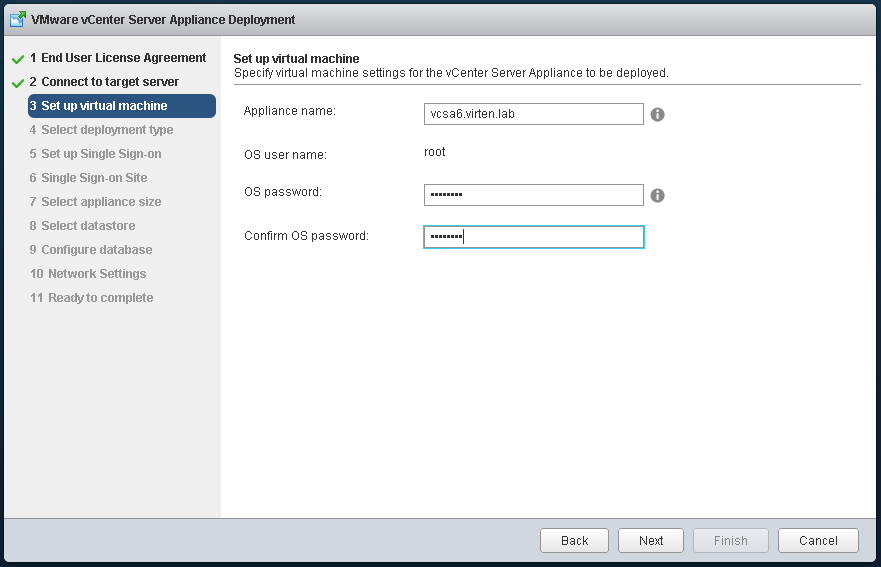The height and width of the screenshot is (567, 881).
Task: Click the disabled Finish button
Action: (730, 541)
